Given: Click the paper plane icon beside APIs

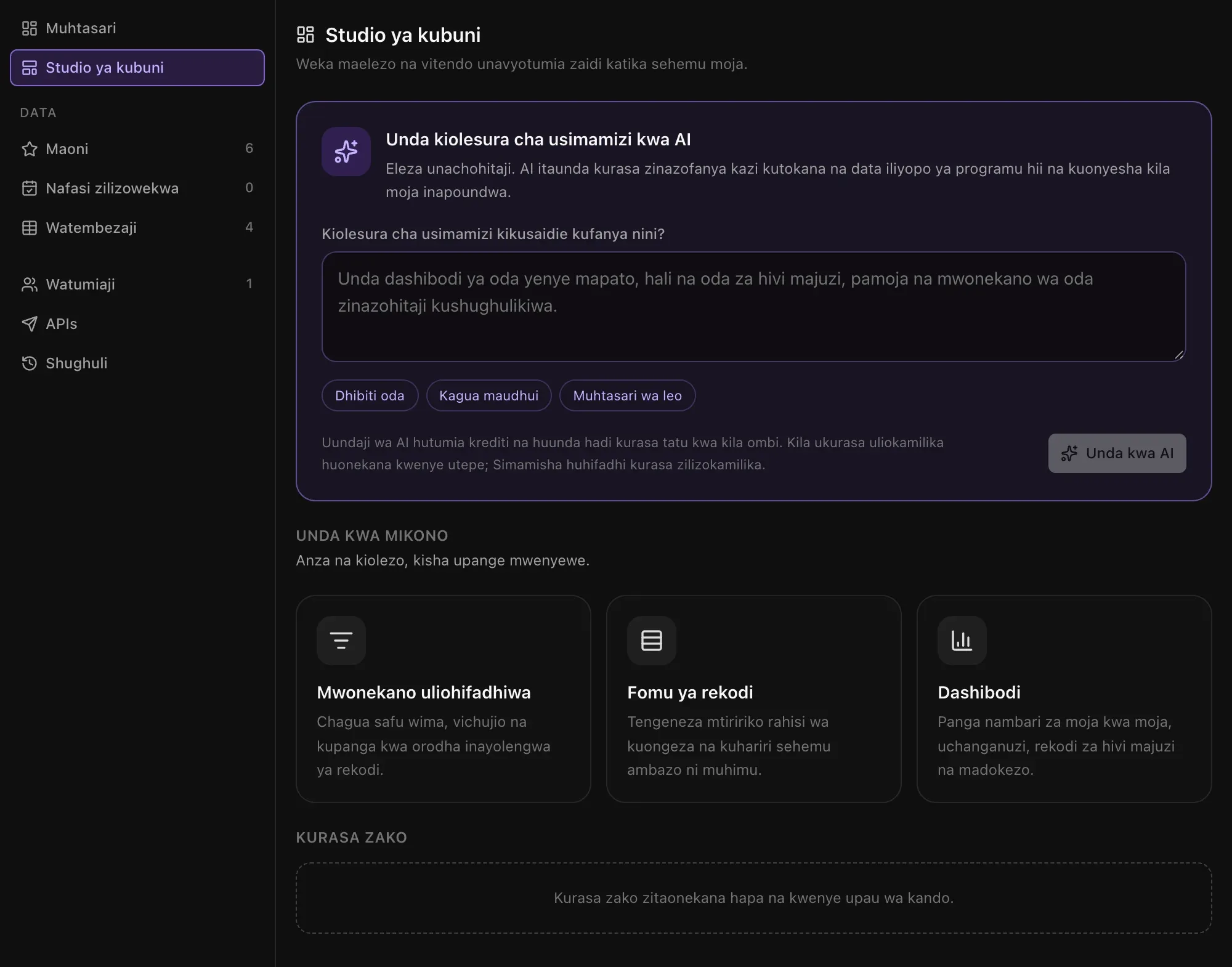Looking at the screenshot, I should [30, 324].
